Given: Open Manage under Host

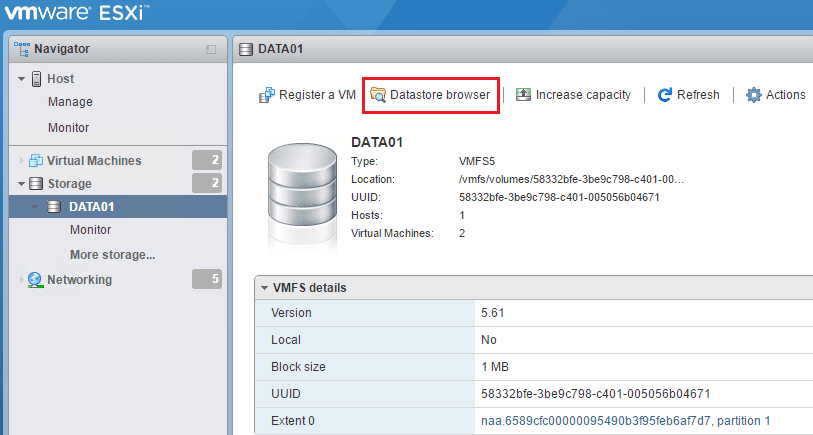Looking at the screenshot, I should [x=70, y=102].
